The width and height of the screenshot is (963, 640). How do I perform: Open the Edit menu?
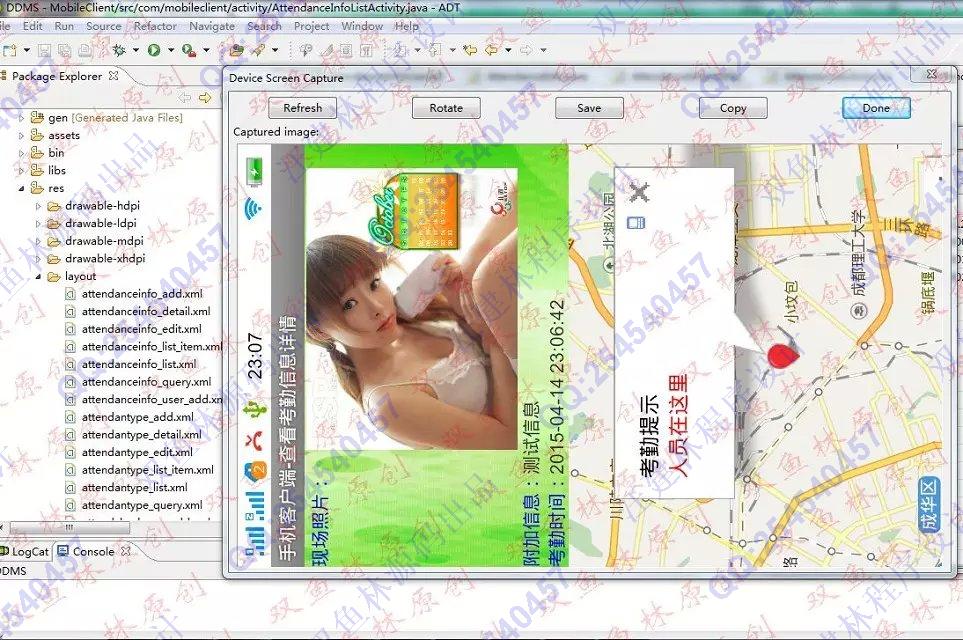pyautogui.click(x=33, y=26)
